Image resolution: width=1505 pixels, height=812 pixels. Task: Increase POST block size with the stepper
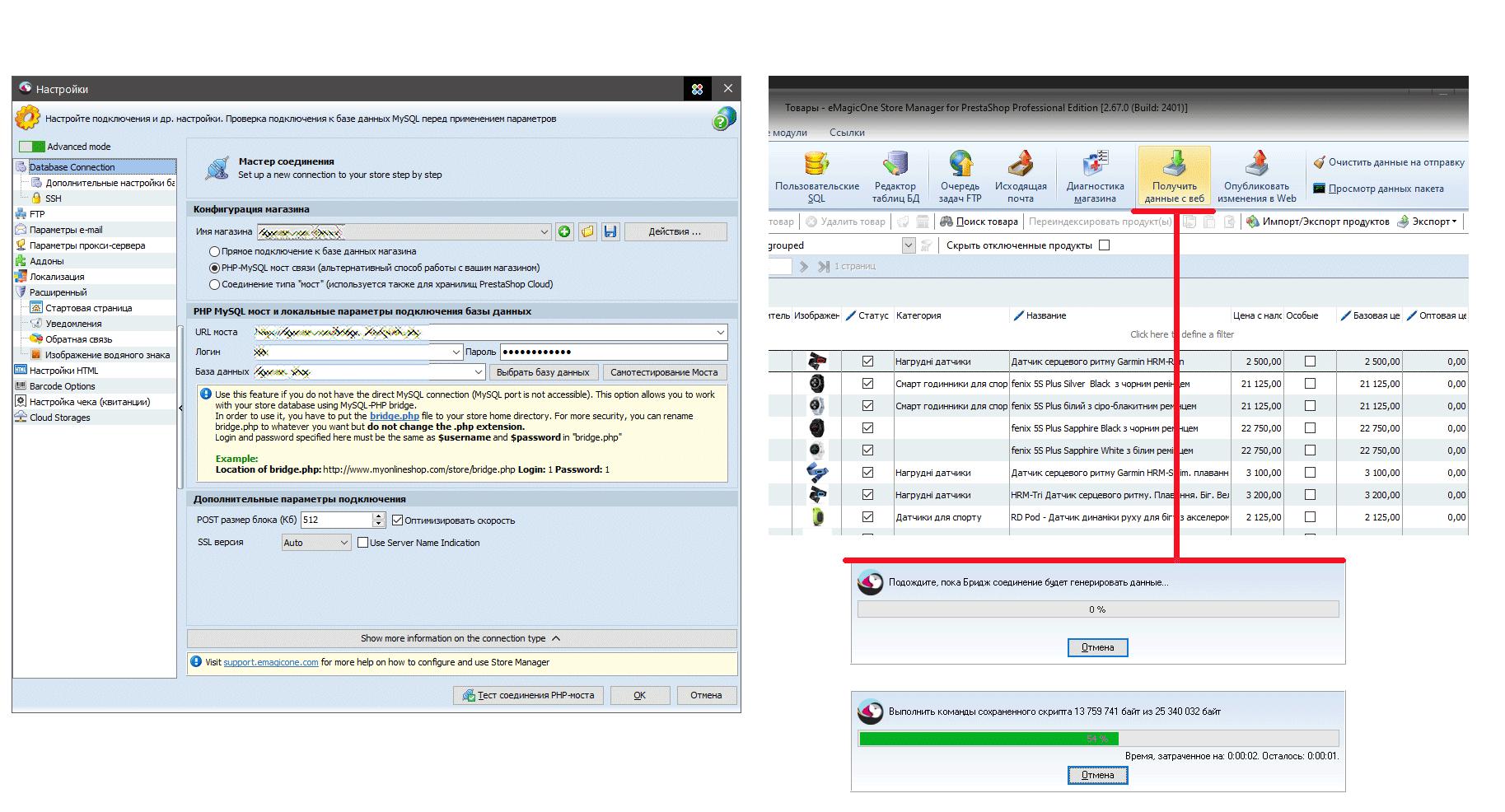pos(379,516)
